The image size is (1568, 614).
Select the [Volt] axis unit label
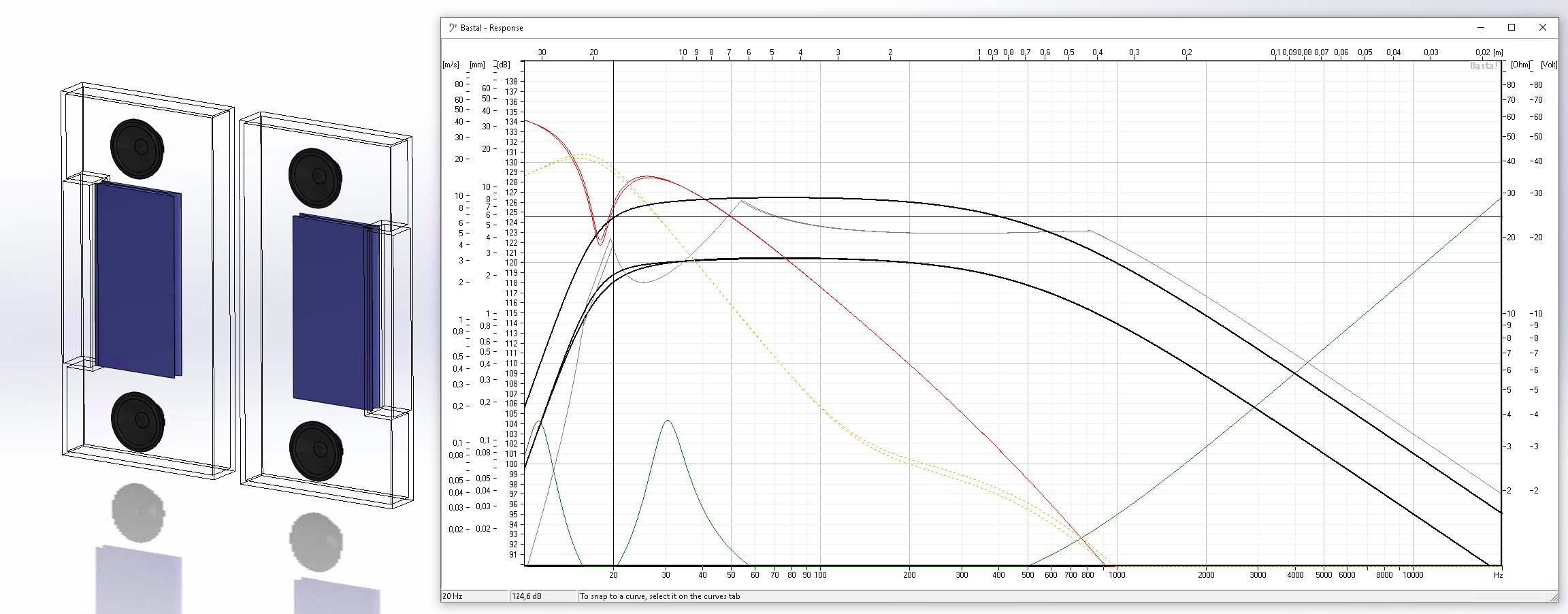point(1550,64)
